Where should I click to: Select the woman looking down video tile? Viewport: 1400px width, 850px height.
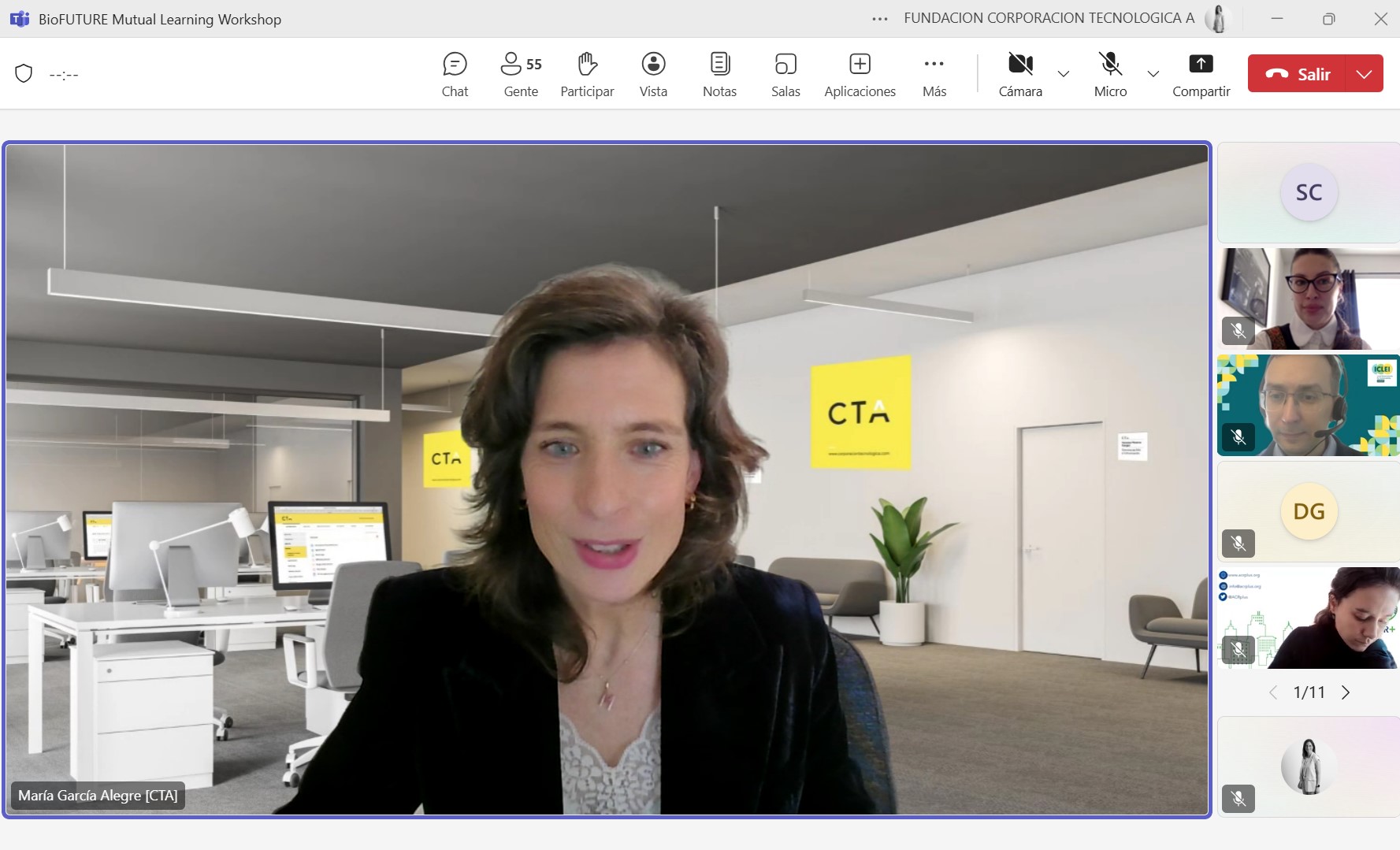1309,618
